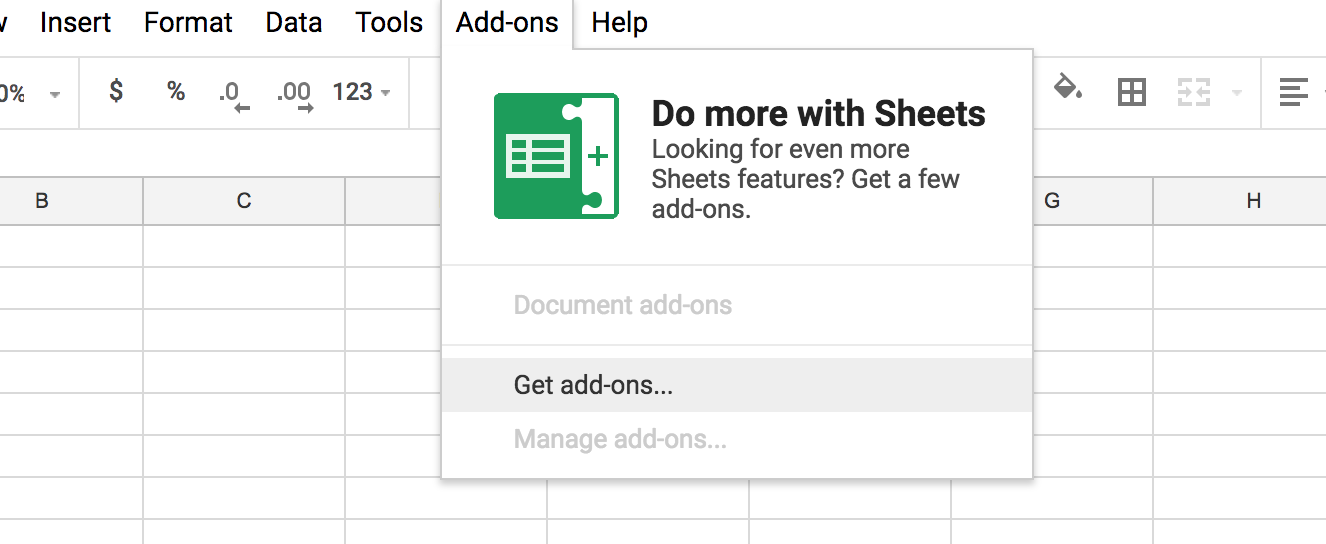The height and width of the screenshot is (544, 1326).
Task: Expand the zoom percentage dropdown arrow
Action: [55, 94]
